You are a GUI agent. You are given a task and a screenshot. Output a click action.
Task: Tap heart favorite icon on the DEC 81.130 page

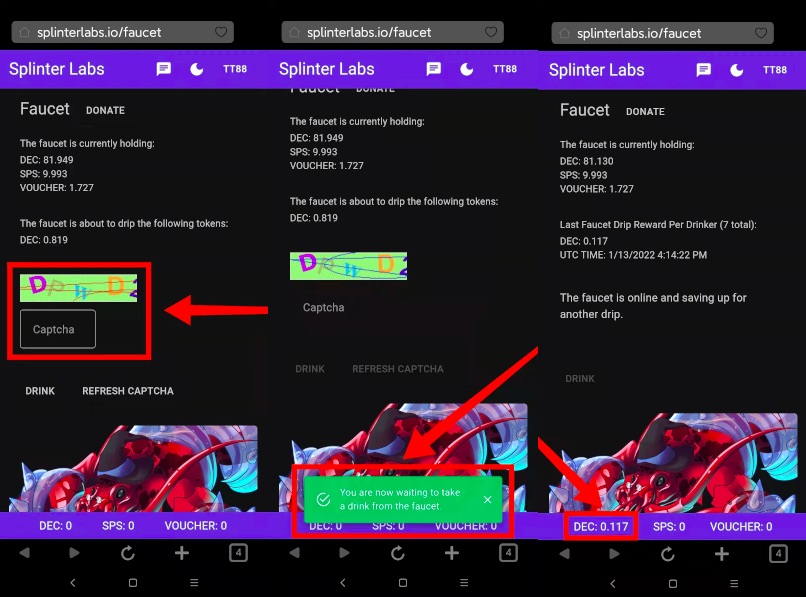point(761,33)
